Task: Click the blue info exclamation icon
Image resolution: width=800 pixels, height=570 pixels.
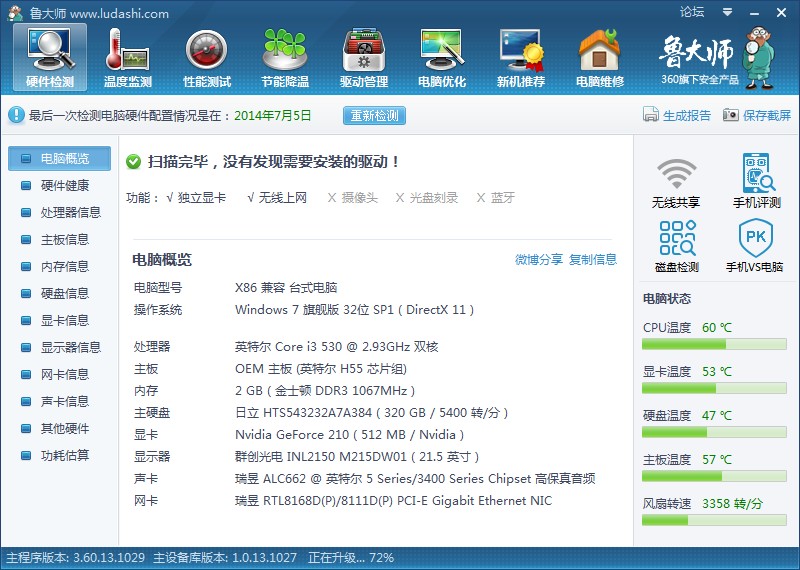Action: pyautogui.click(x=16, y=115)
